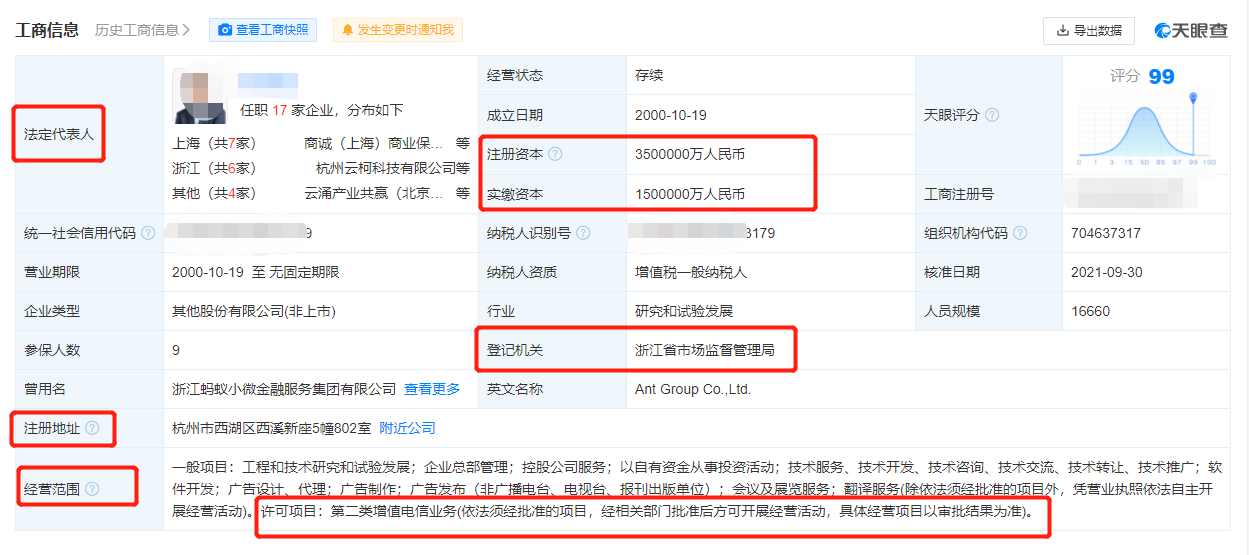1249x555 pixels.
Task: Click 浙江蚂蚁小微金融服务集团有限公司 former name
Action: 284,389
